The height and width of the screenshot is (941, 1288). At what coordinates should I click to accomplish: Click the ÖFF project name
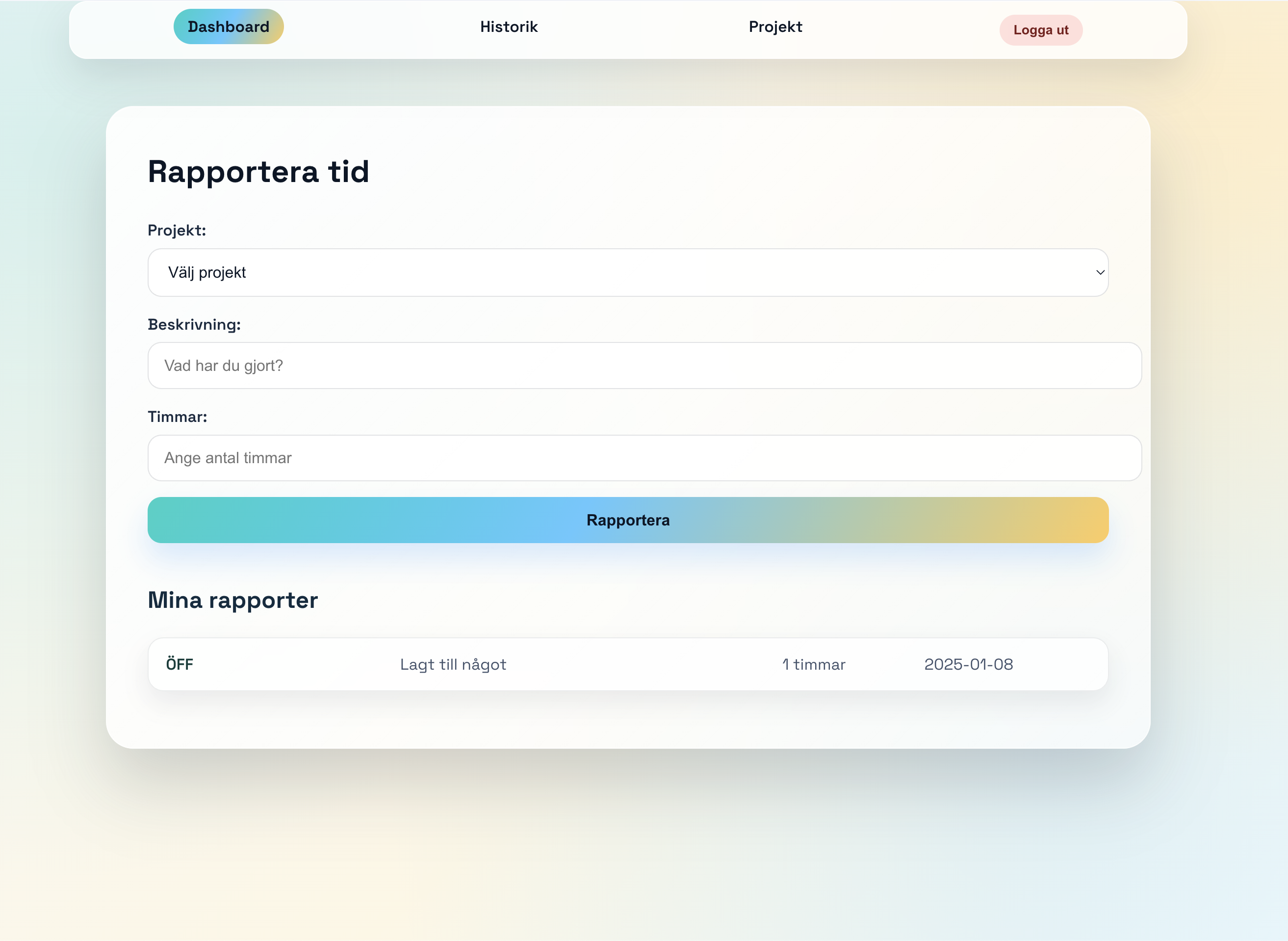pos(180,664)
